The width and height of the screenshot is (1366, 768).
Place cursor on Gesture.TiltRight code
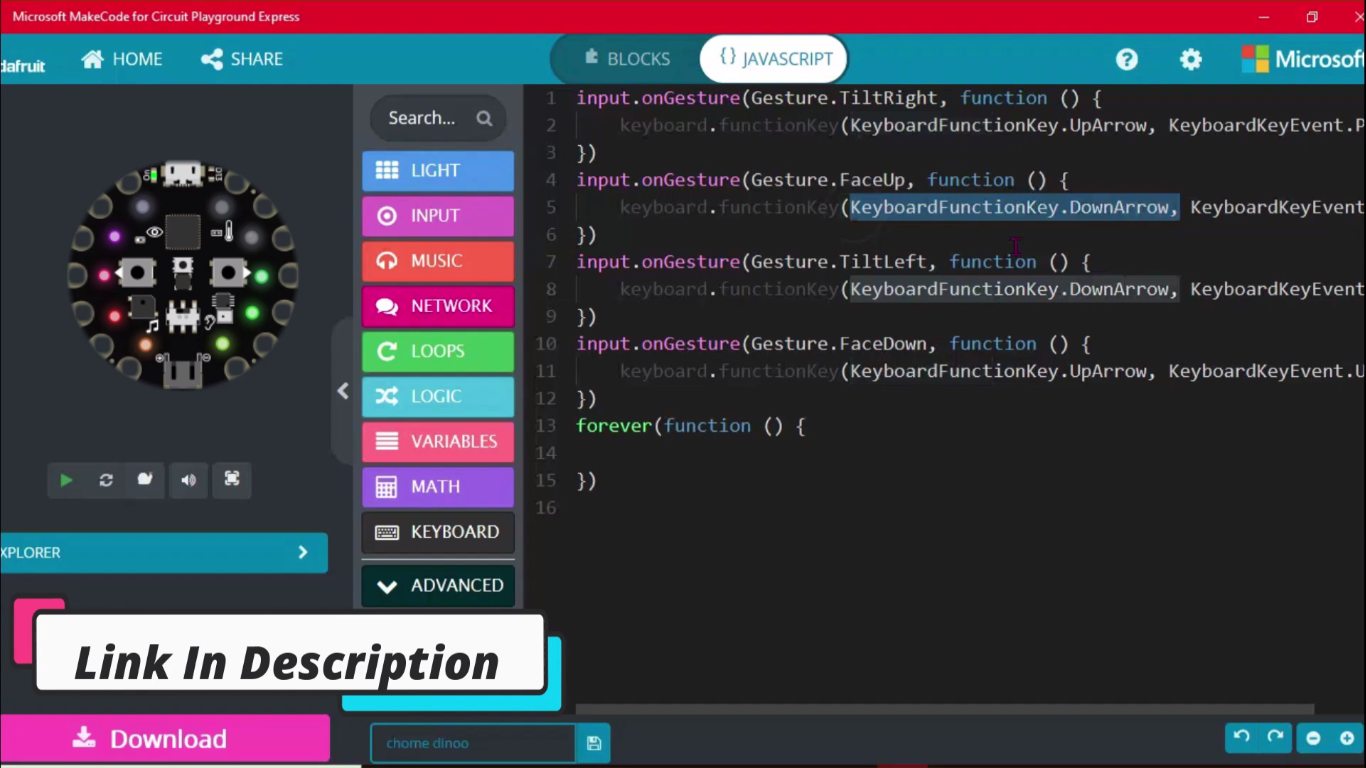click(844, 98)
